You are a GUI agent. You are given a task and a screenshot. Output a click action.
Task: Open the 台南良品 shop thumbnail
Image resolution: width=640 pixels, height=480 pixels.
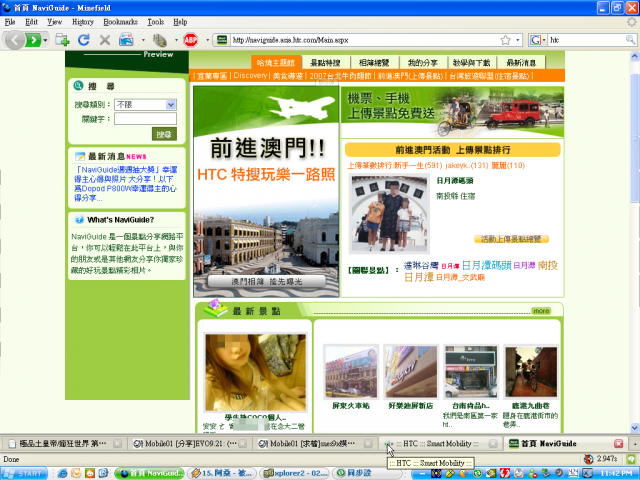(x=471, y=372)
